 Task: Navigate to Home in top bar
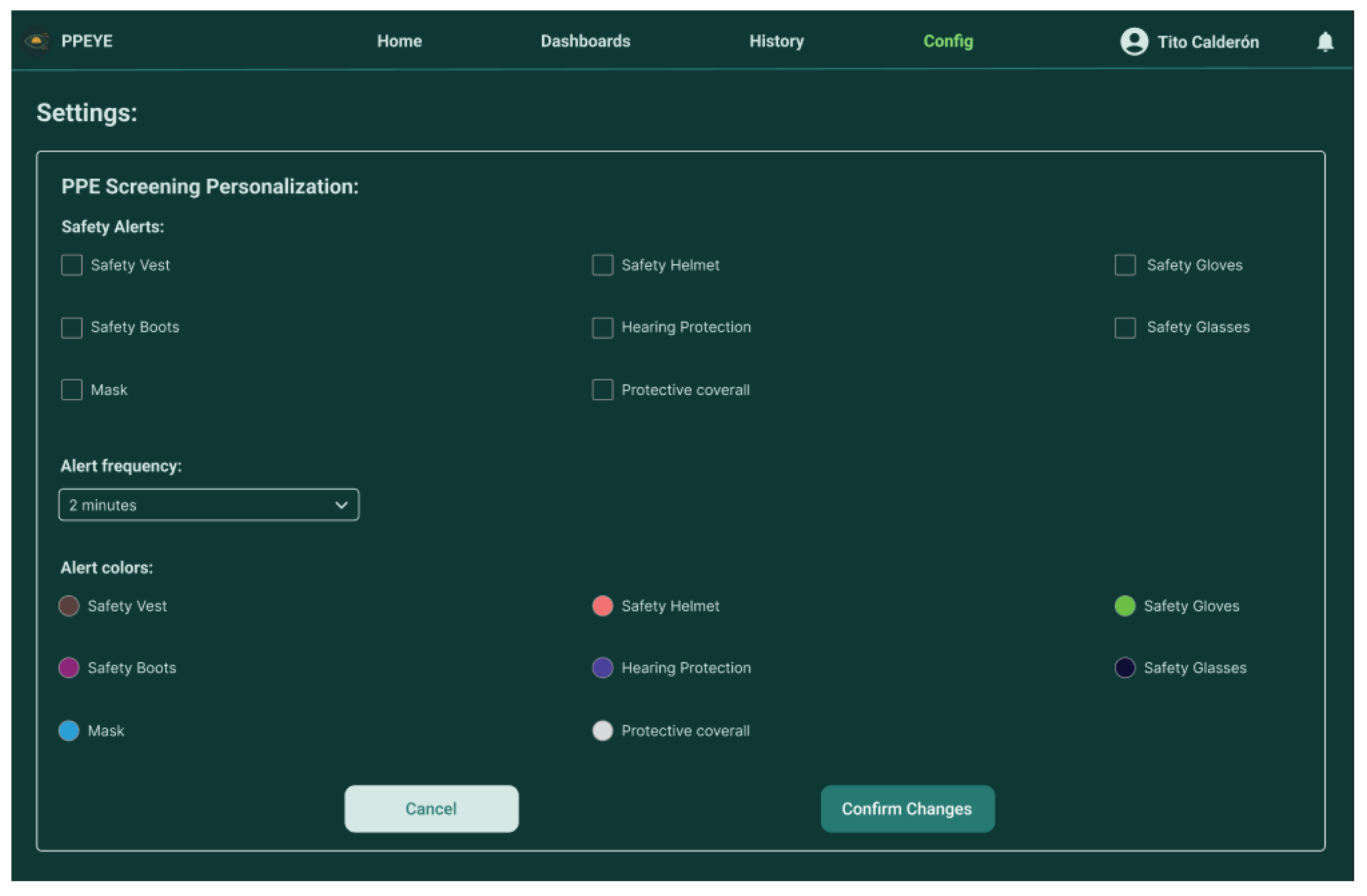399,42
